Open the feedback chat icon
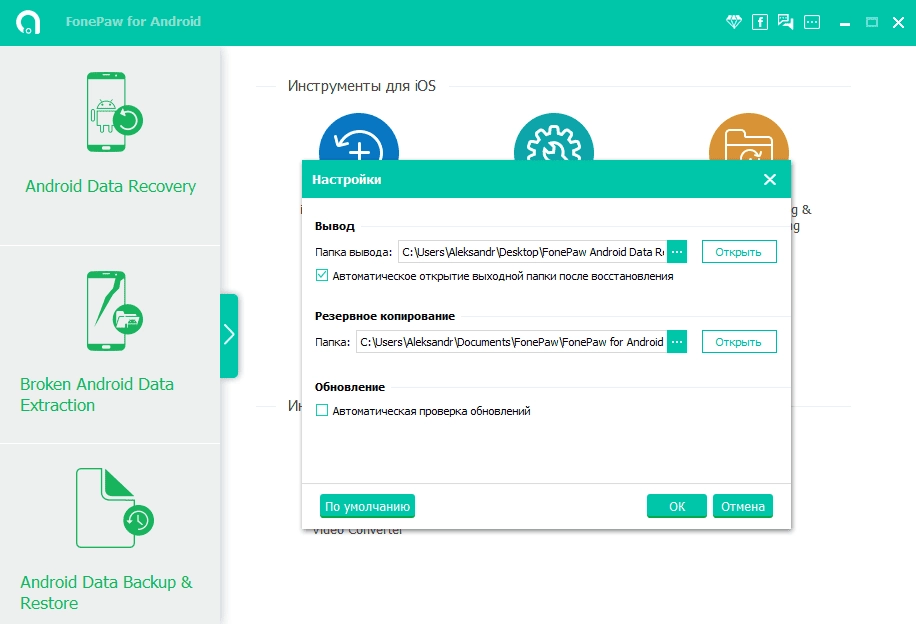This screenshot has width=916, height=624. (x=786, y=22)
